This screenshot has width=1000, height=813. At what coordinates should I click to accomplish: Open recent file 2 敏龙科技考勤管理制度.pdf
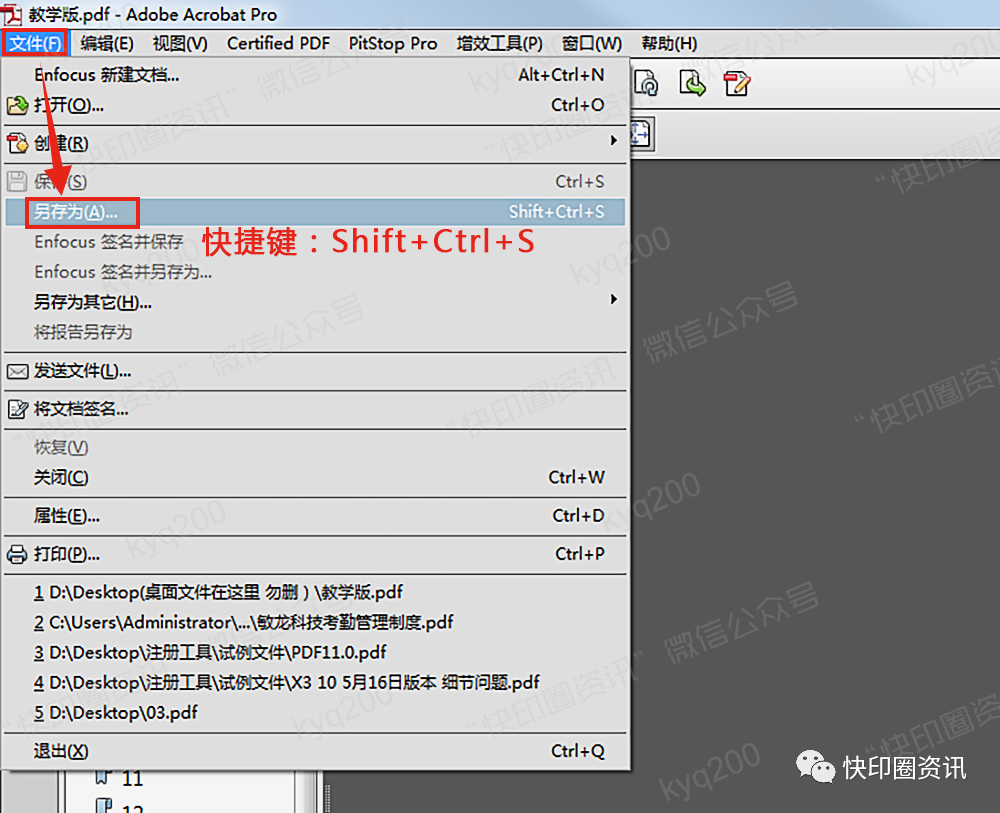(315, 622)
